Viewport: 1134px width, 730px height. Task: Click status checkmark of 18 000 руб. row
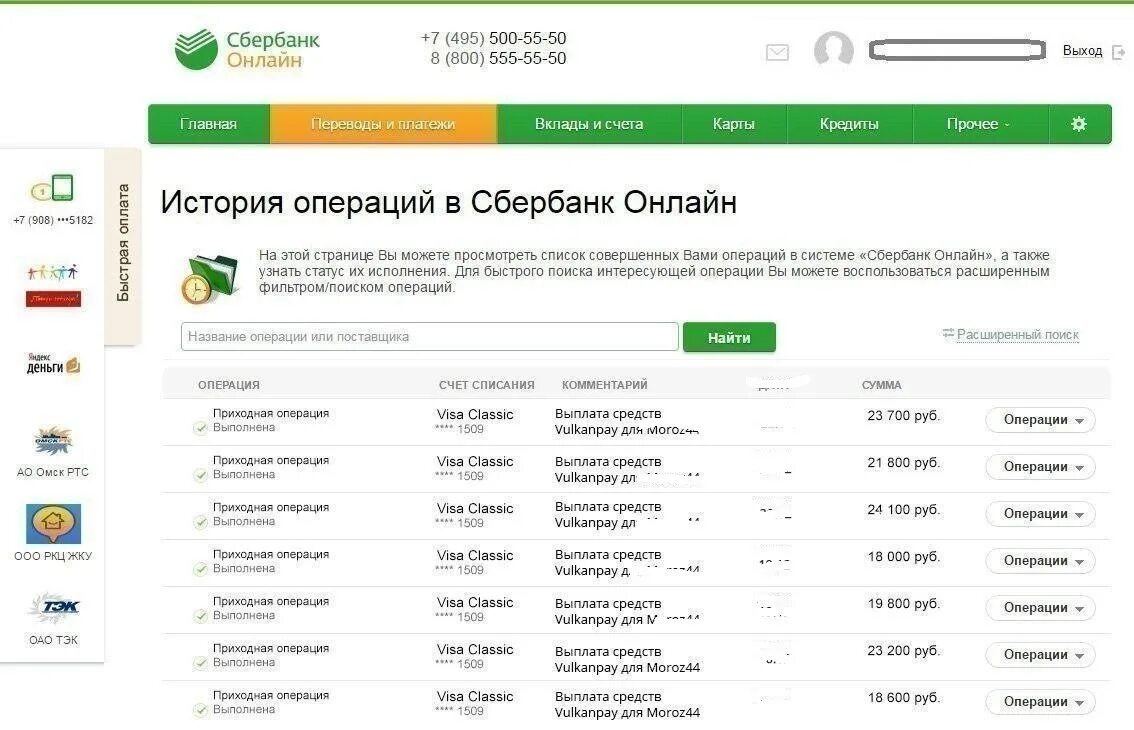click(x=200, y=569)
